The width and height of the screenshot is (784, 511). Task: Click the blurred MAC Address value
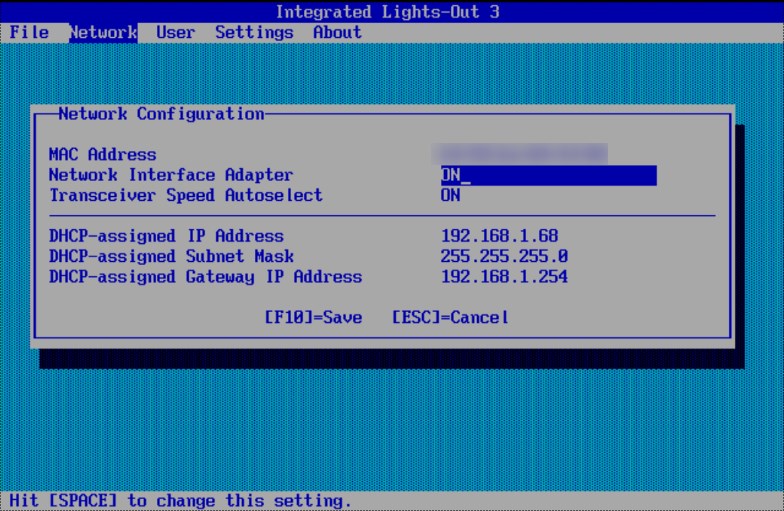point(520,154)
